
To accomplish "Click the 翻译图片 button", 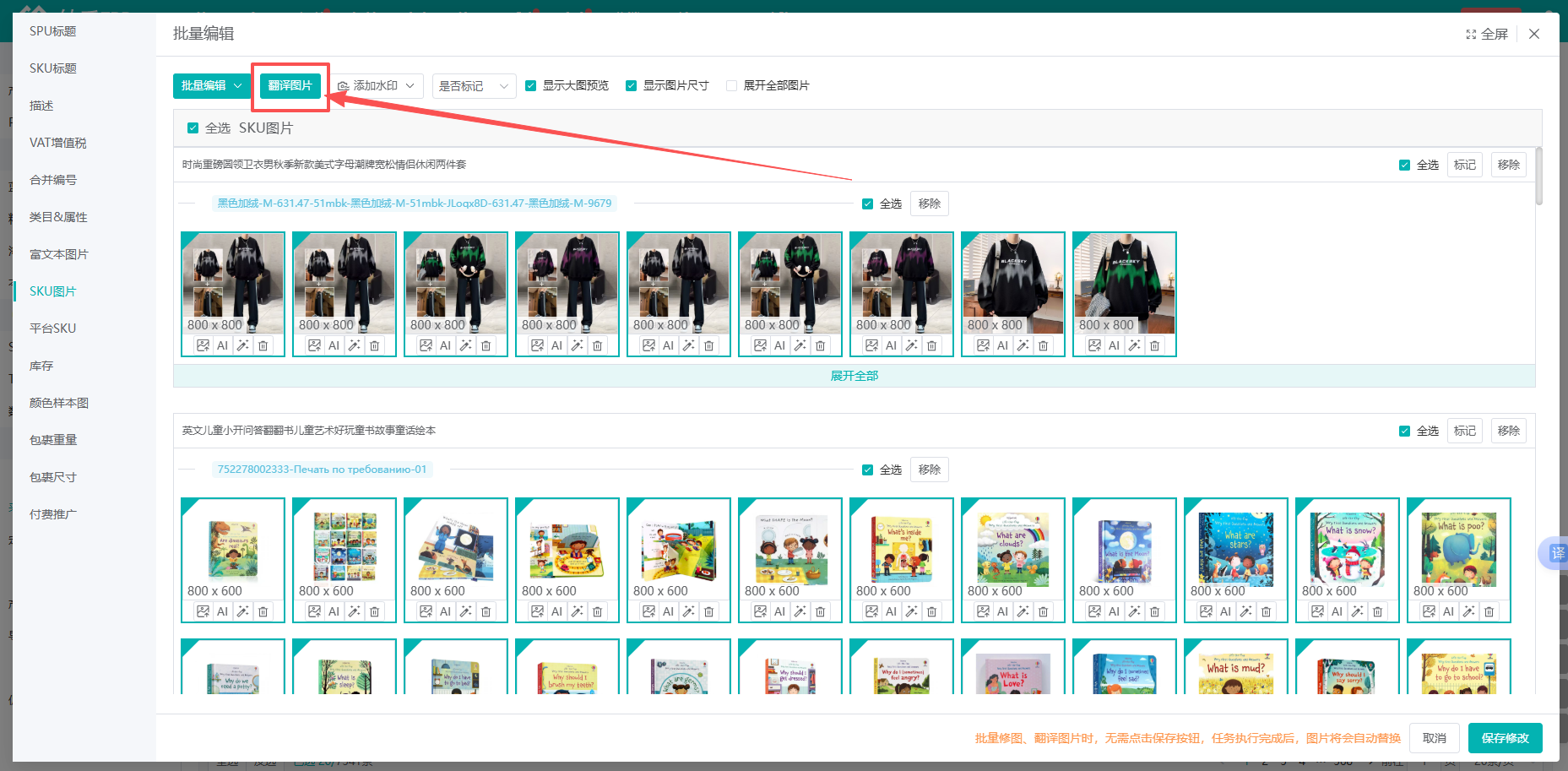I will tap(290, 85).
